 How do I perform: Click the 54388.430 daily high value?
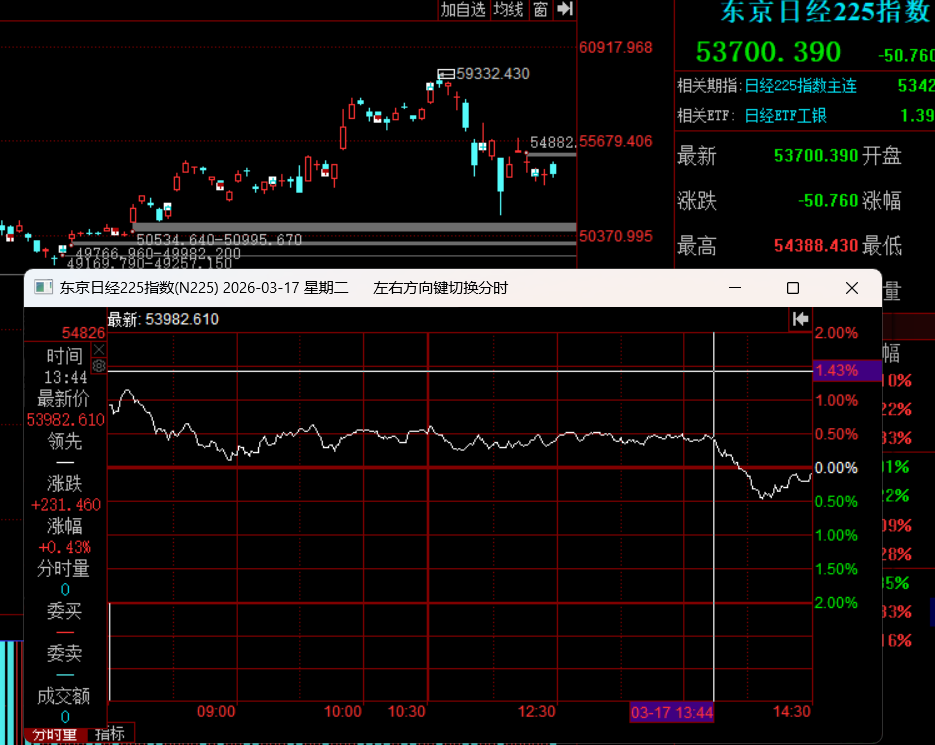816,246
